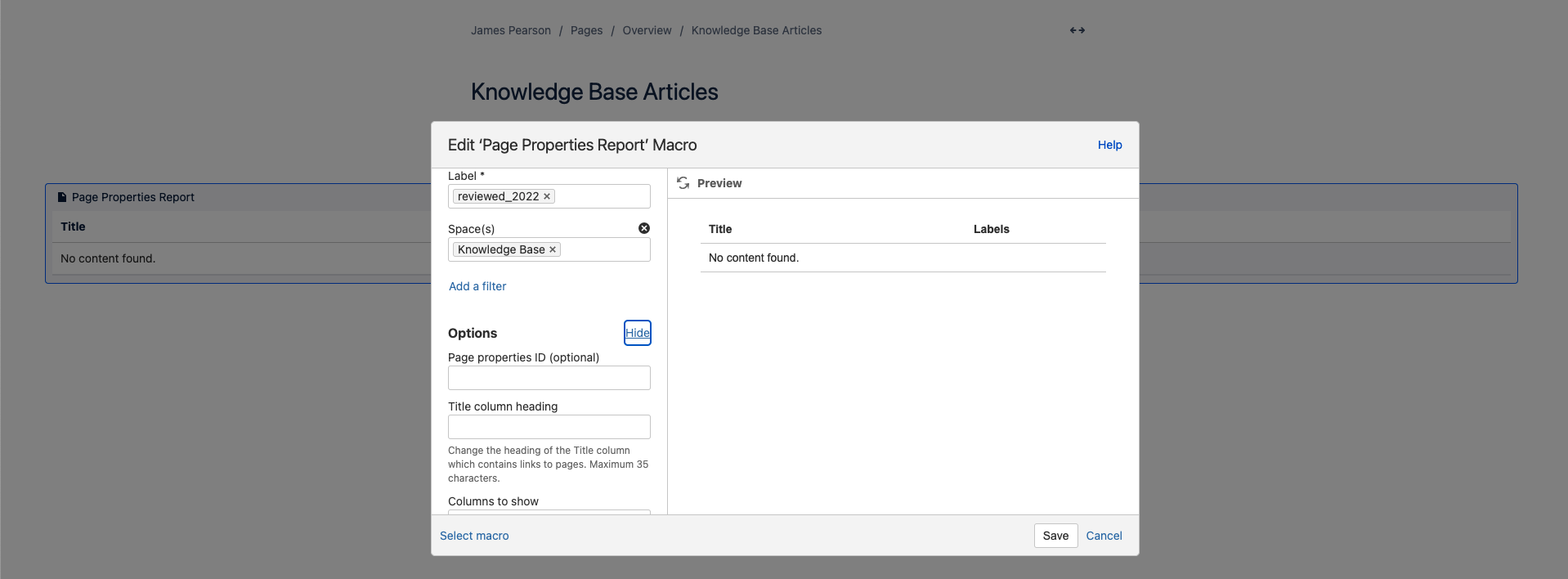Toggle the page width arrows icon
Screen dimensions: 1568x579
(1077, 30)
